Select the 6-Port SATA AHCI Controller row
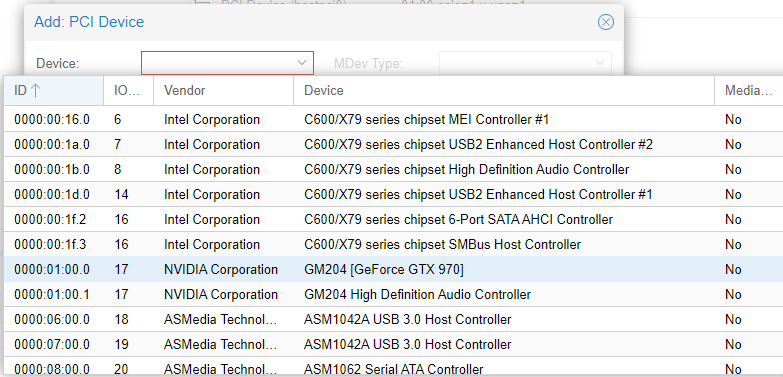This screenshot has width=783, height=377. click(393, 220)
